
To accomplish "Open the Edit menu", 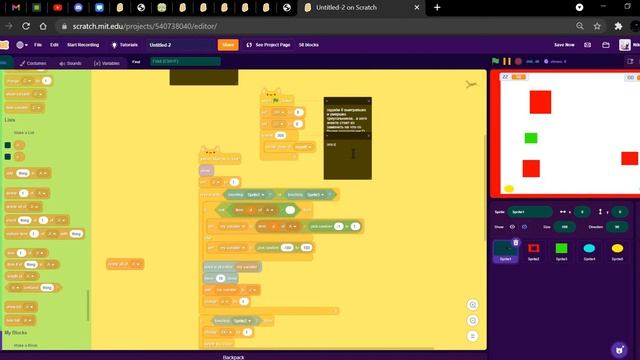I will pos(54,45).
